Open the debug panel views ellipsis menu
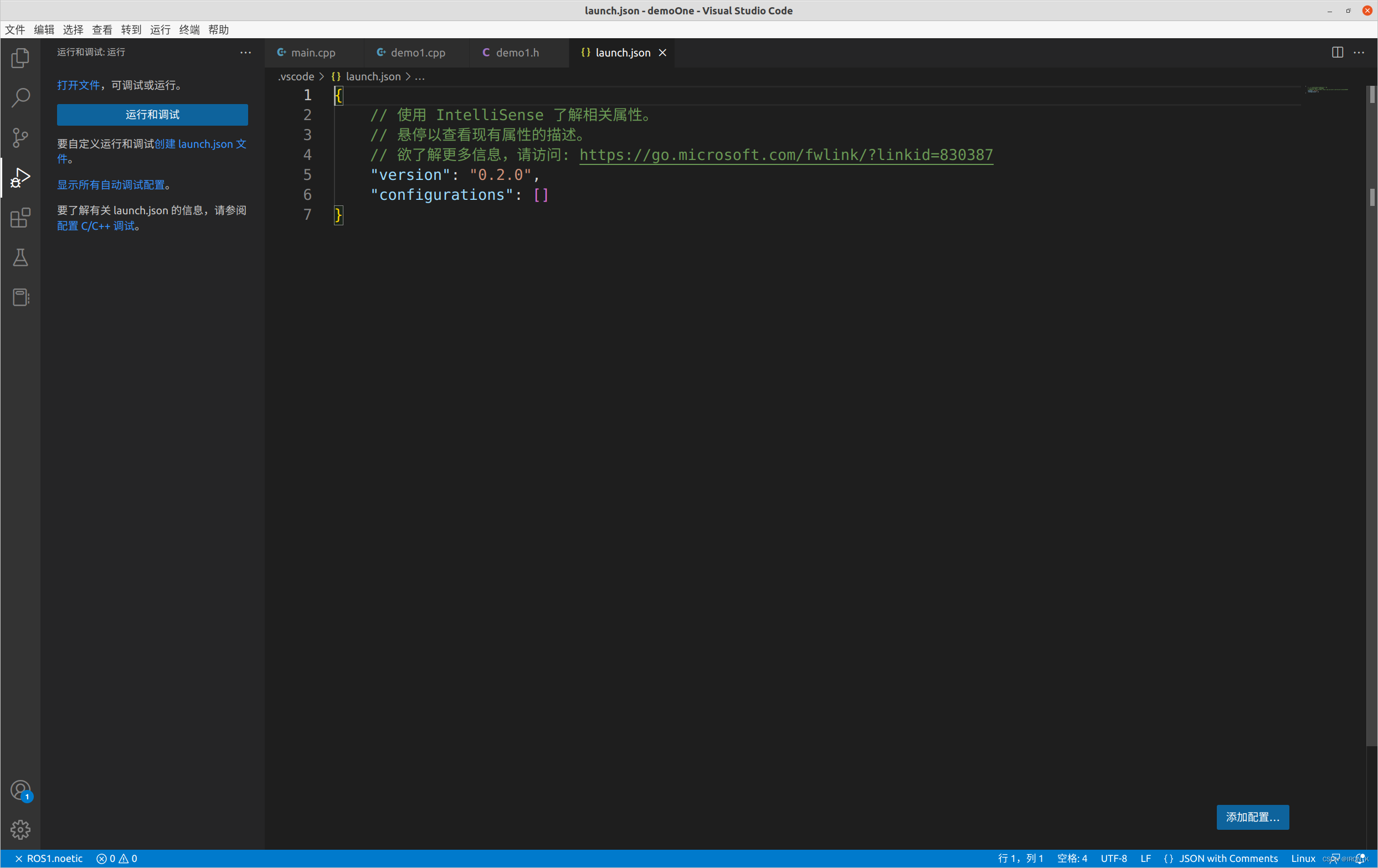 245,52
